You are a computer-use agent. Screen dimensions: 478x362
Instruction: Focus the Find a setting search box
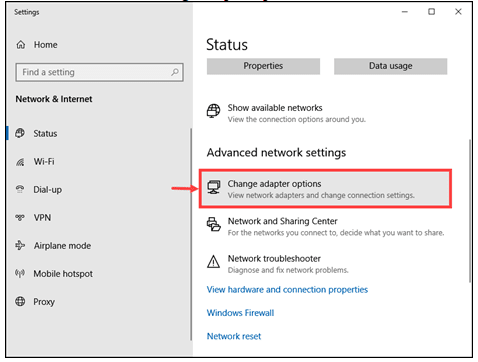point(99,72)
